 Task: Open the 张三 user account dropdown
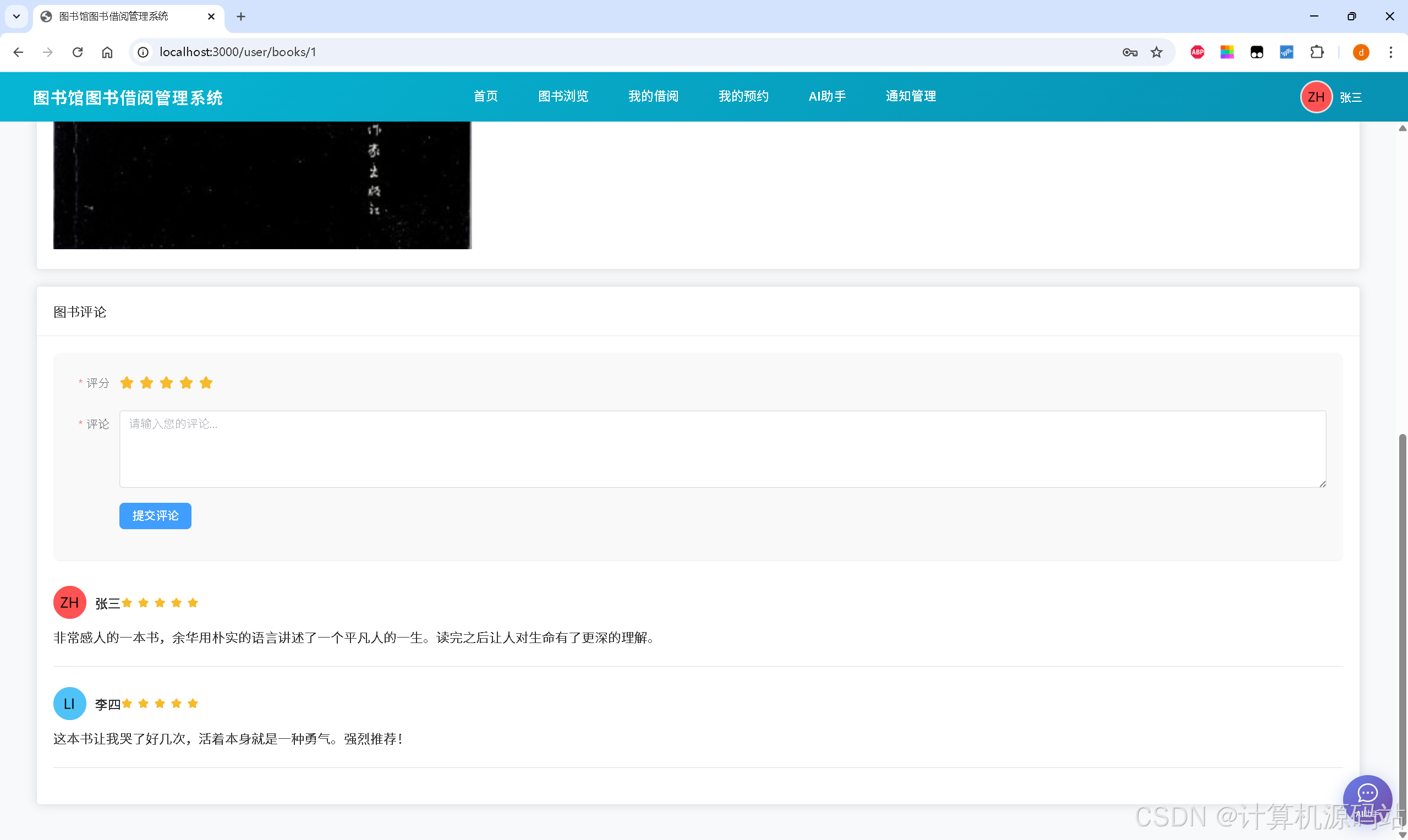[x=1350, y=97]
